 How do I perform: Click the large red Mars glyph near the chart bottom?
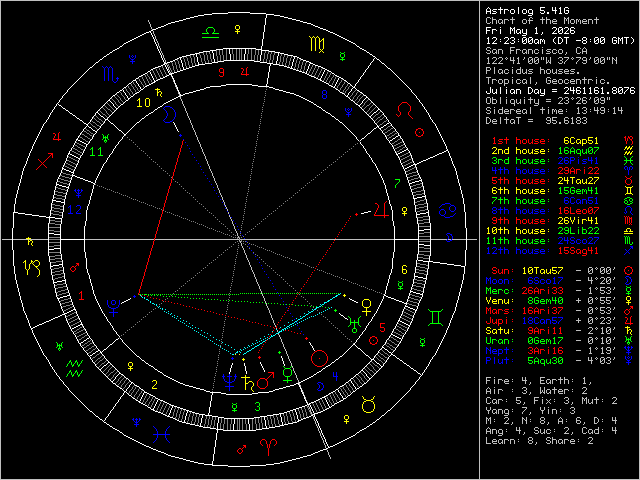pyautogui.click(x=266, y=381)
